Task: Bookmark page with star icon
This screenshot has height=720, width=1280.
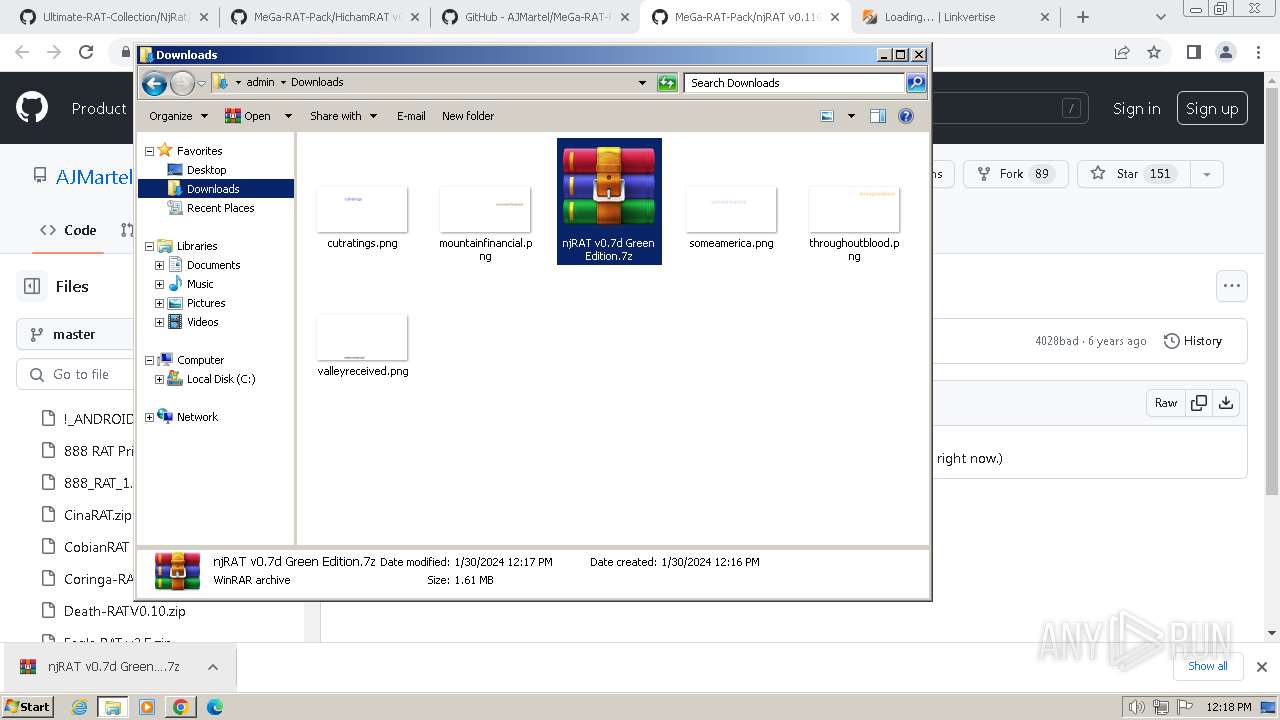Action: (x=1154, y=53)
